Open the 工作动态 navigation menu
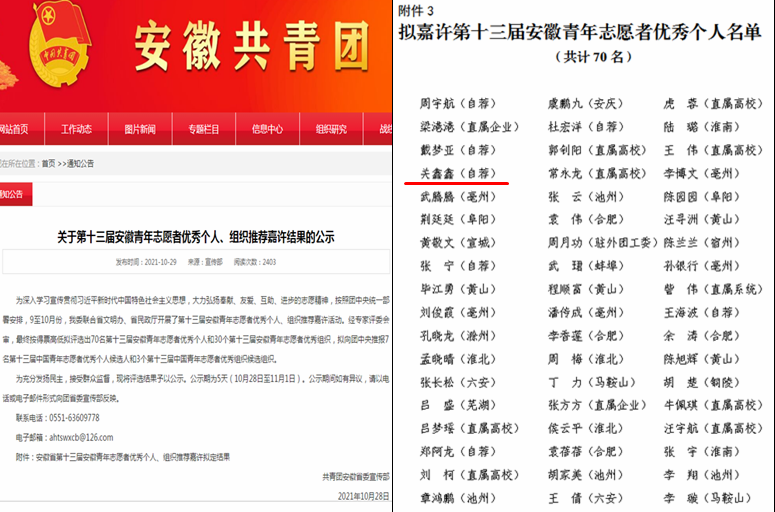The width and height of the screenshot is (775, 512). (76, 129)
